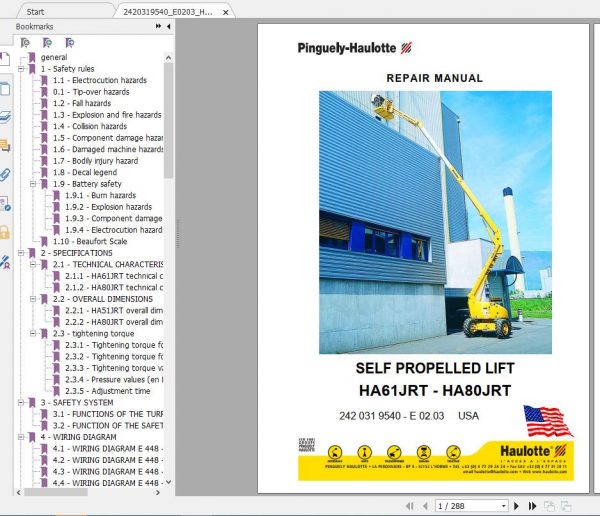The width and height of the screenshot is (600, 516).
Task: Open '1.10 - Beaufort Scale' bookmark
Action: [90, 242]
